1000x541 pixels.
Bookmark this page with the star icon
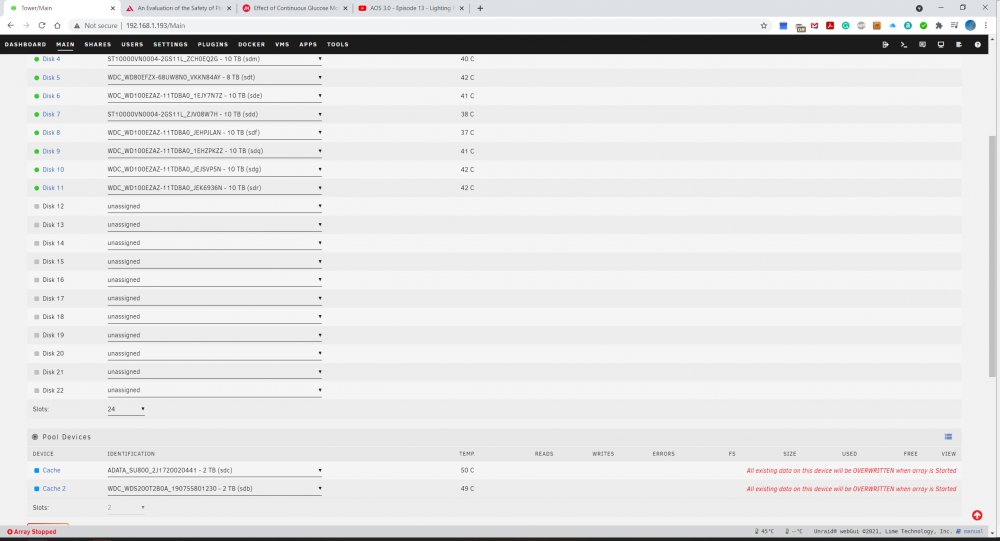click(763, 26)
